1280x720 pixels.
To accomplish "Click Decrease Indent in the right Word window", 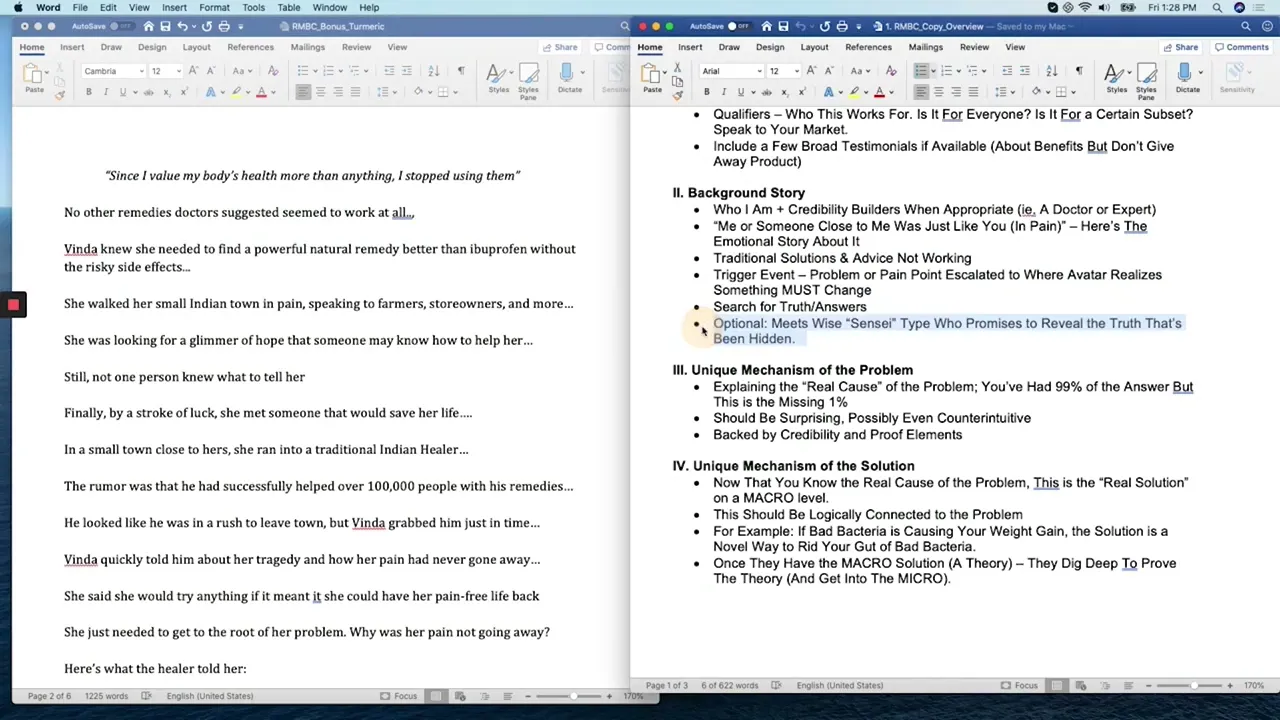I will click(1007, 71).
